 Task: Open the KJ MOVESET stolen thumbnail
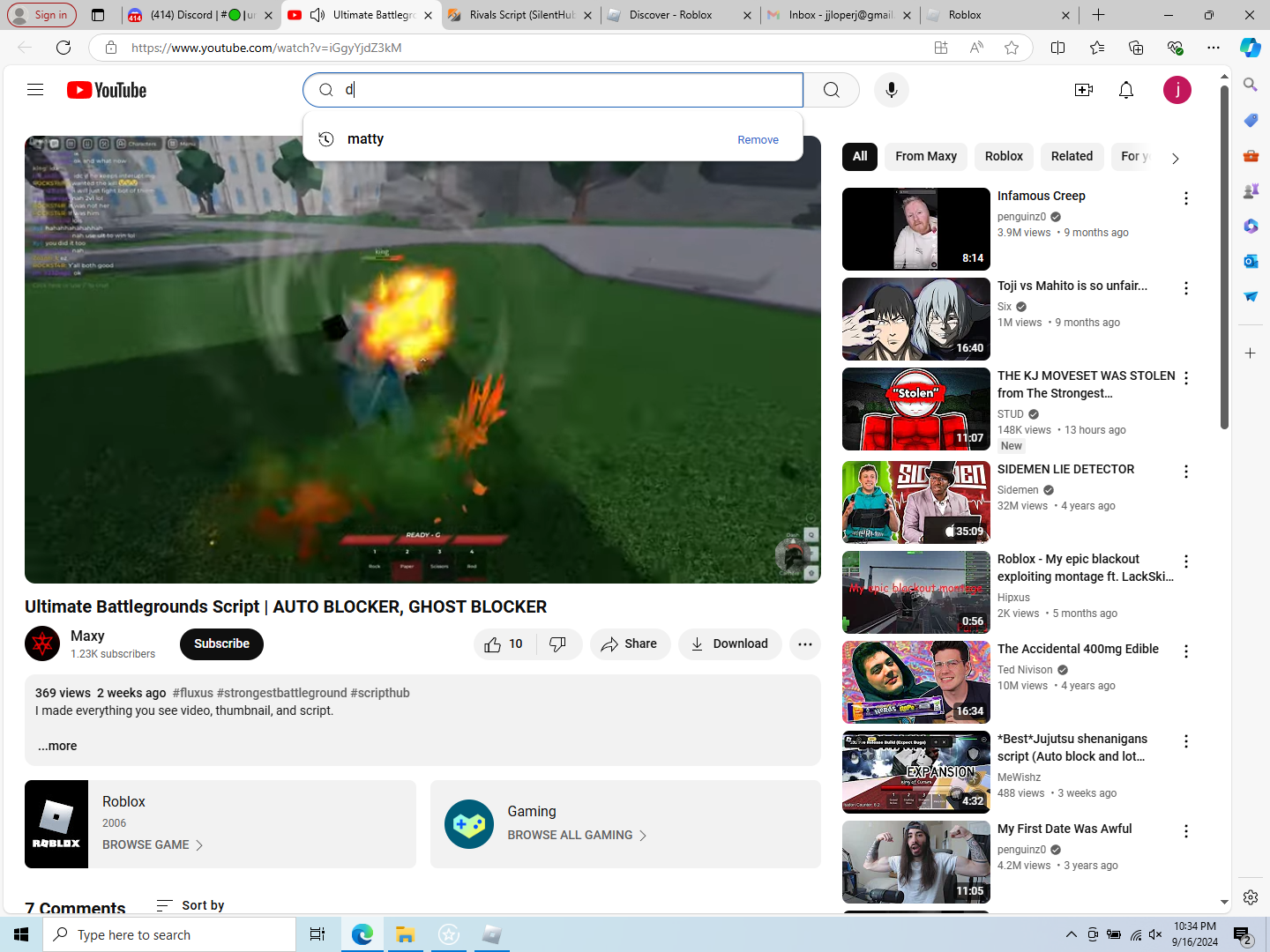tap(916, 409)
